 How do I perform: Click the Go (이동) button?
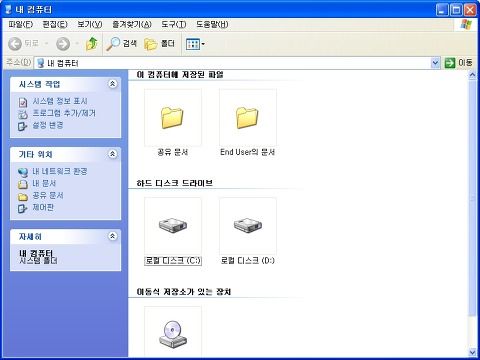click(459, 63)
